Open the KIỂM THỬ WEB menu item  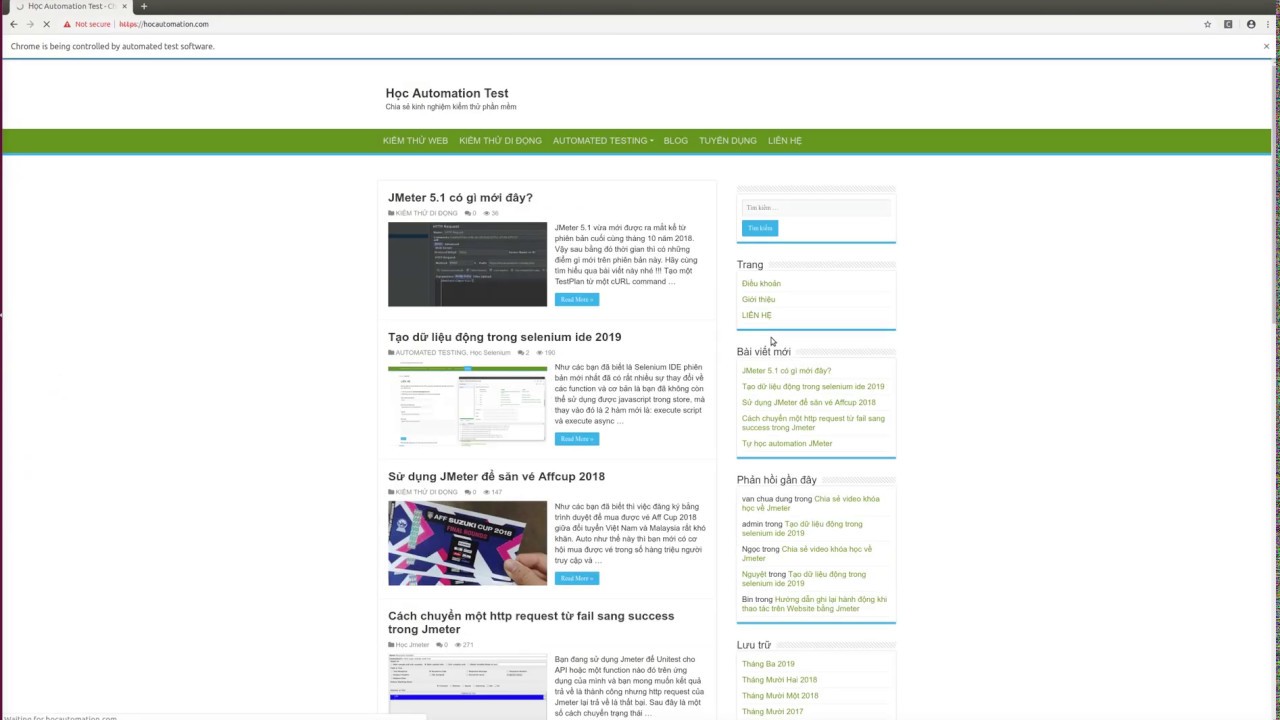coord(415,141)
